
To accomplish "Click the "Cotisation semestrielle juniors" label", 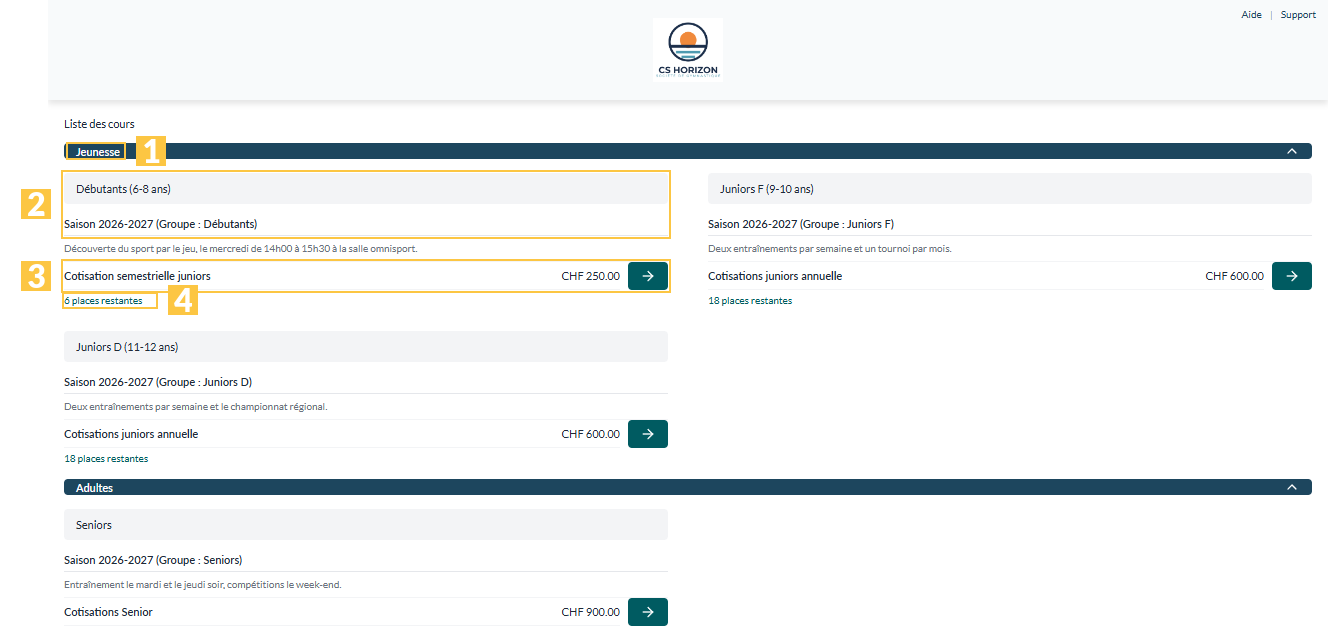I will point(137,276).
